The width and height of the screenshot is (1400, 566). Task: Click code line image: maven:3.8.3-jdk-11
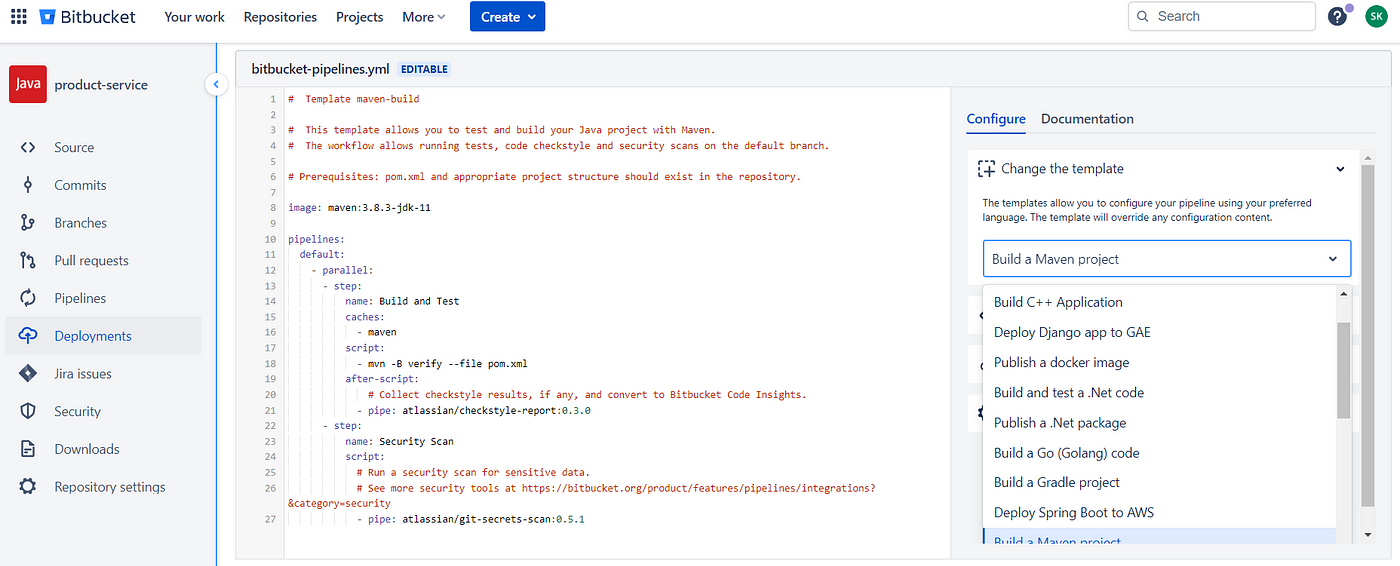(x=359, y=208)
